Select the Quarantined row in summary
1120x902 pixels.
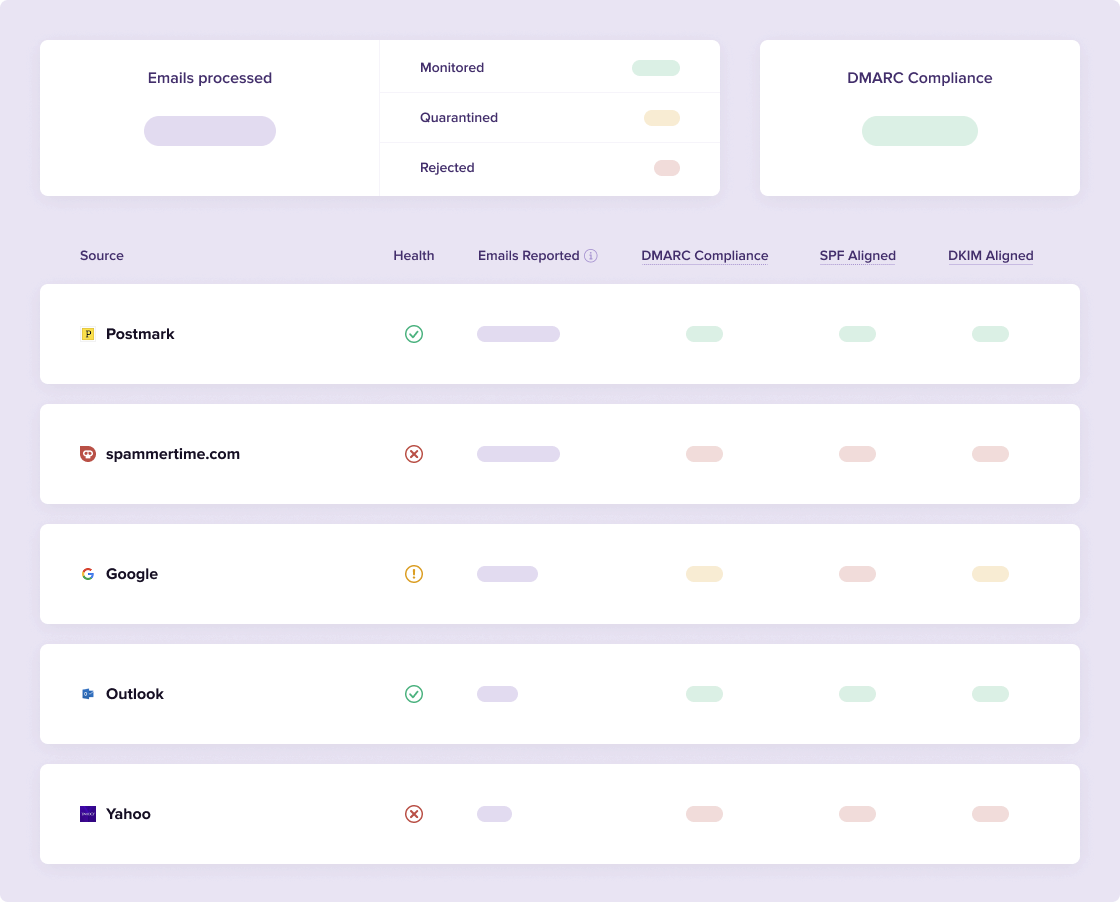549,118
